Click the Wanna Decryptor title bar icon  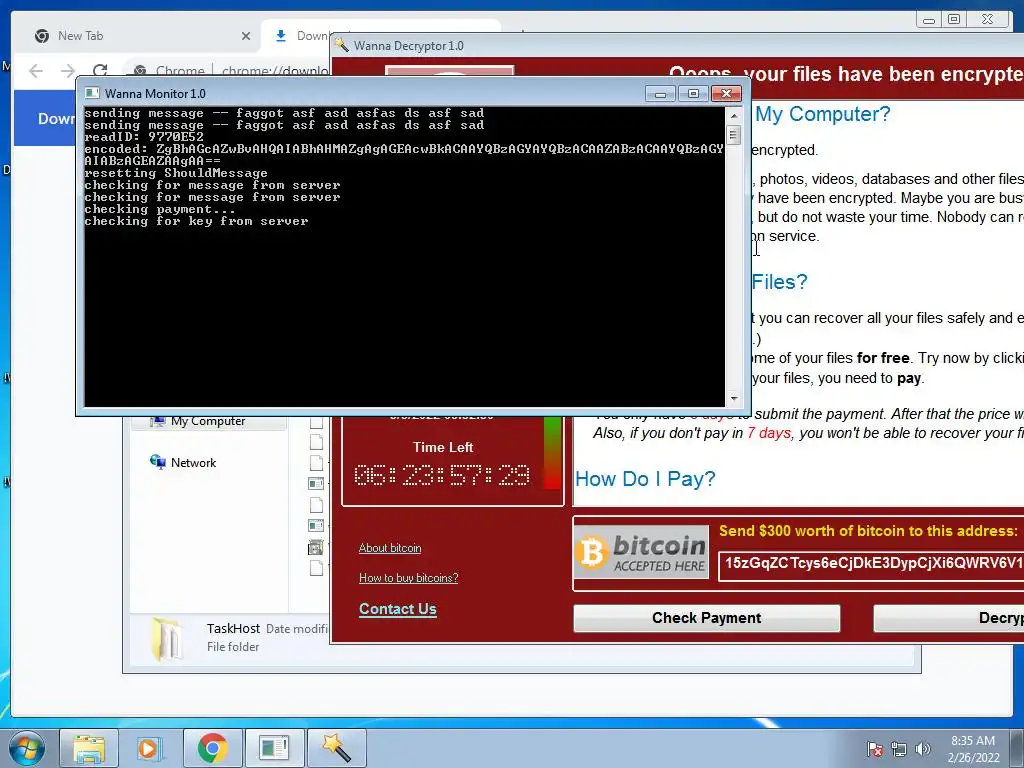click(x=341, y=45)
